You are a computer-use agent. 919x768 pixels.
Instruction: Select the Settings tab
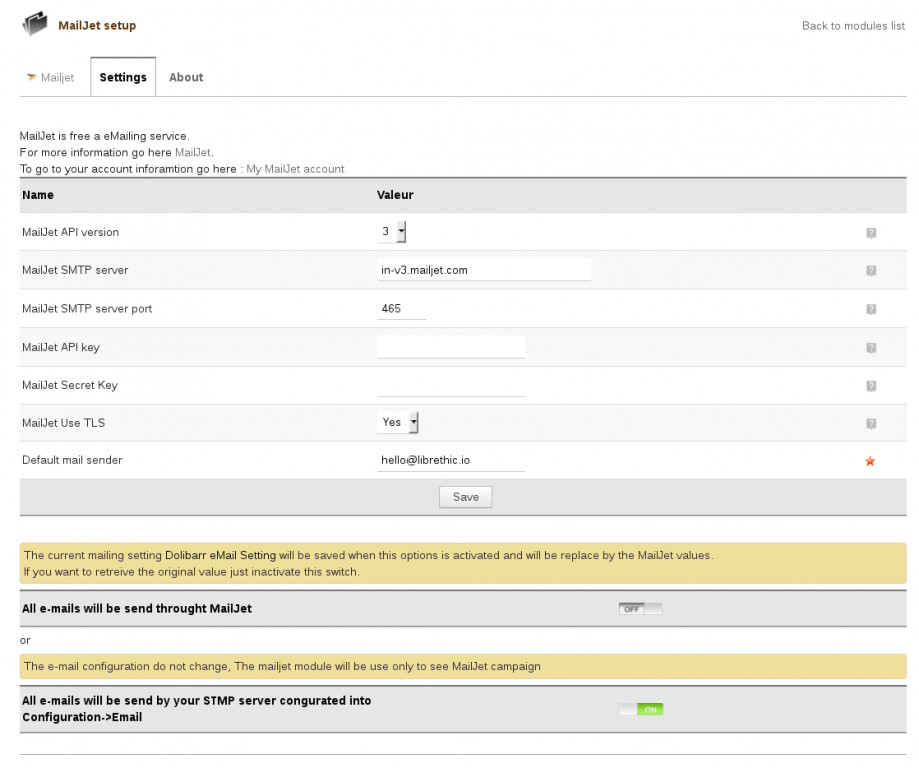click(x=123, y=77)
